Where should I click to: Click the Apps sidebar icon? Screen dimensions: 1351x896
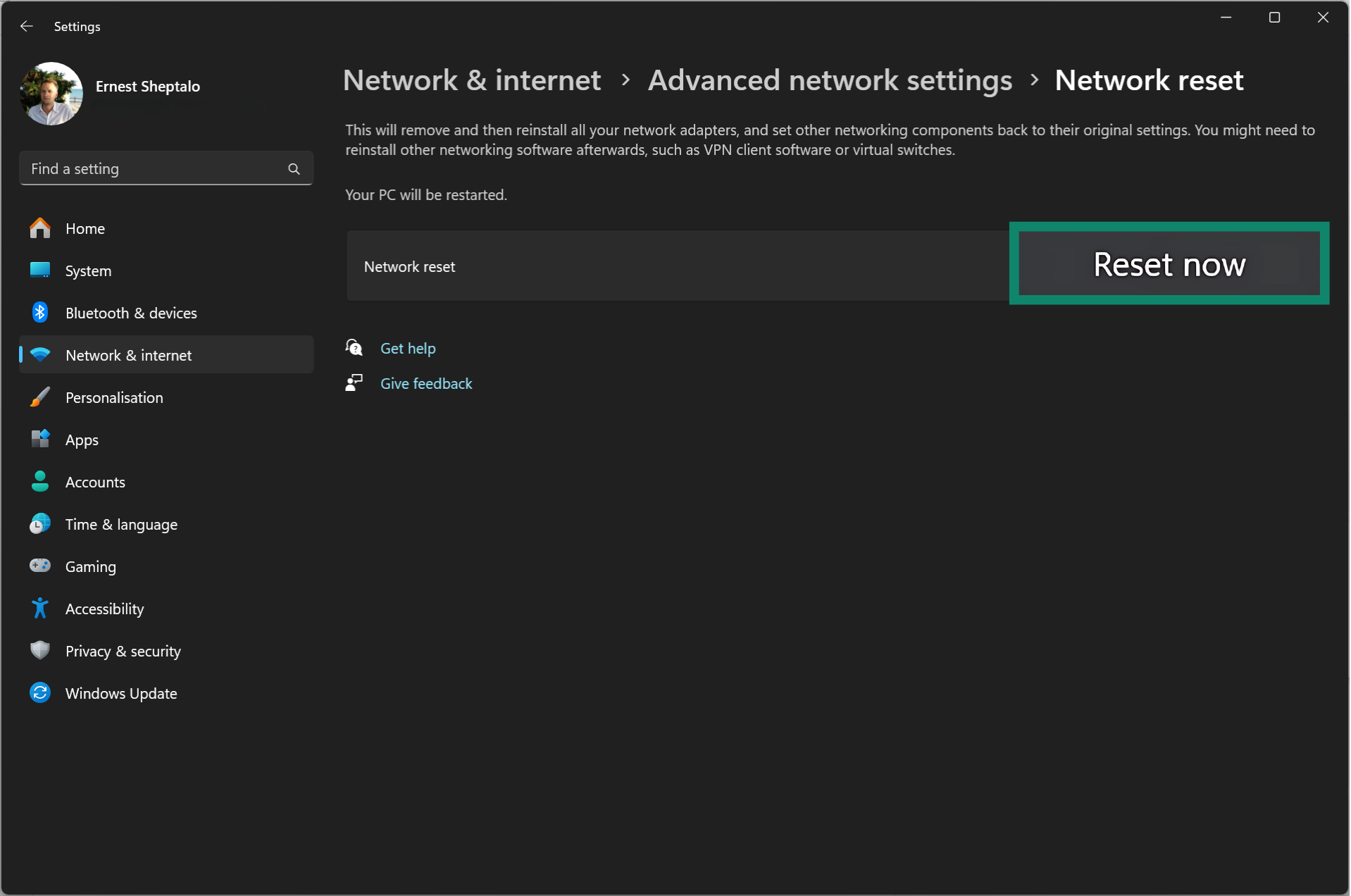click(x=40, y=439)
